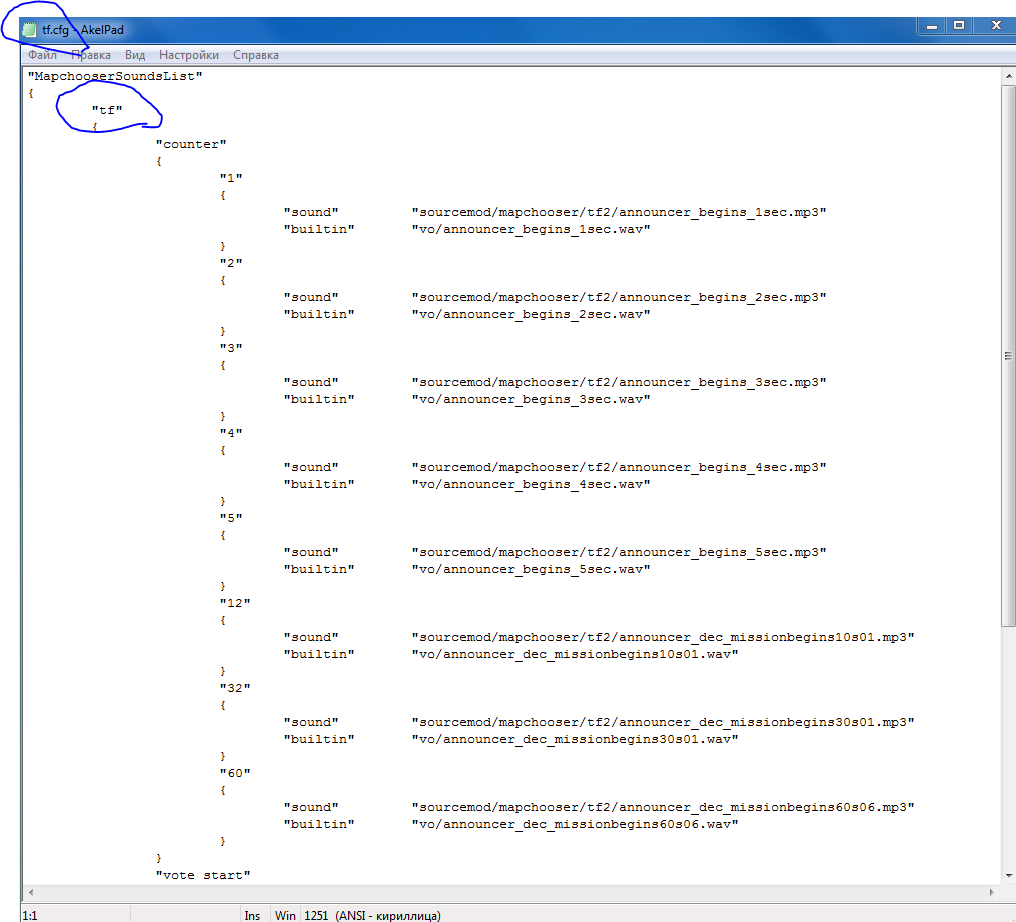The width and height of the screenshot is (1016, 922).
Task: Click the "builtin" key under section "1"
Action: pos(318,229)
